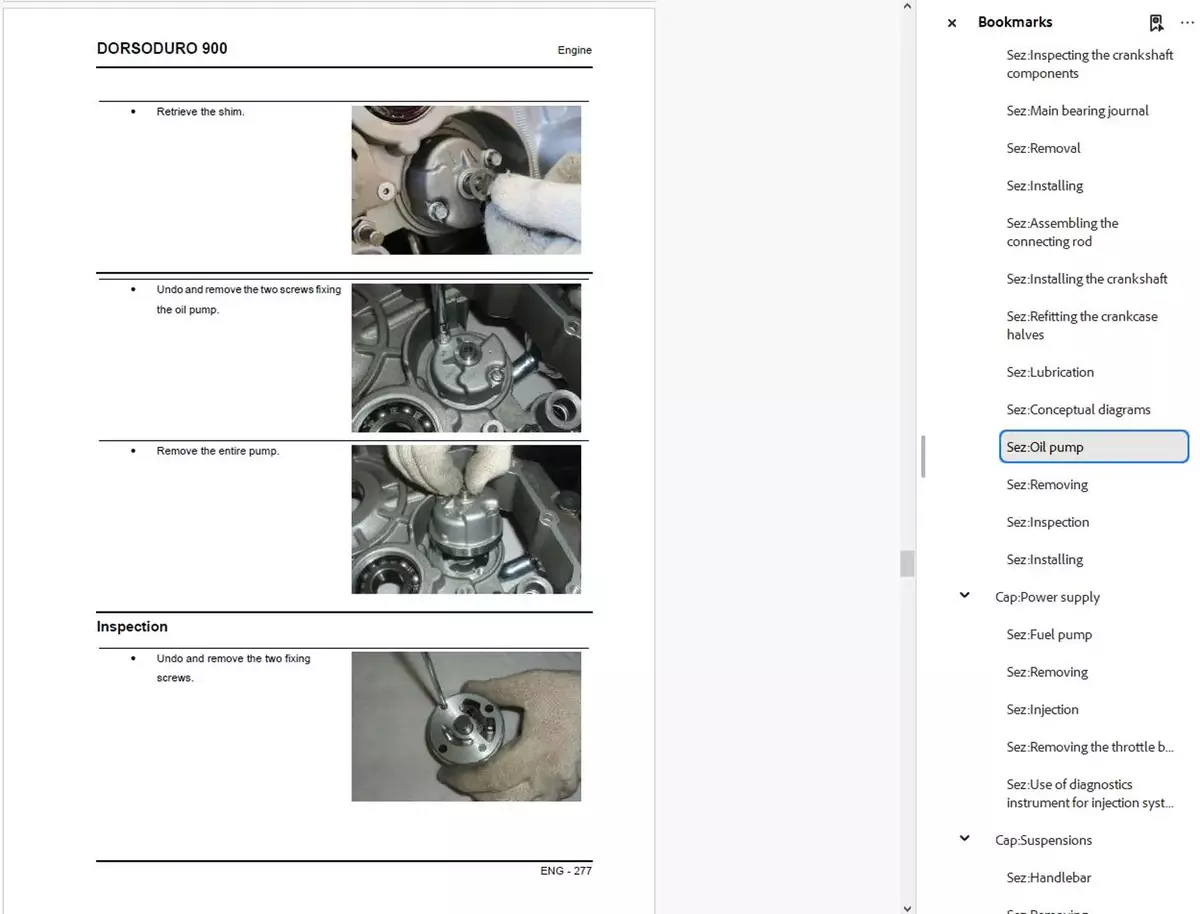Jump to Sez:Fuel pump section
Image resolution: width=1200 pixels, height=914 pixels.
[x=1049, y=635]
